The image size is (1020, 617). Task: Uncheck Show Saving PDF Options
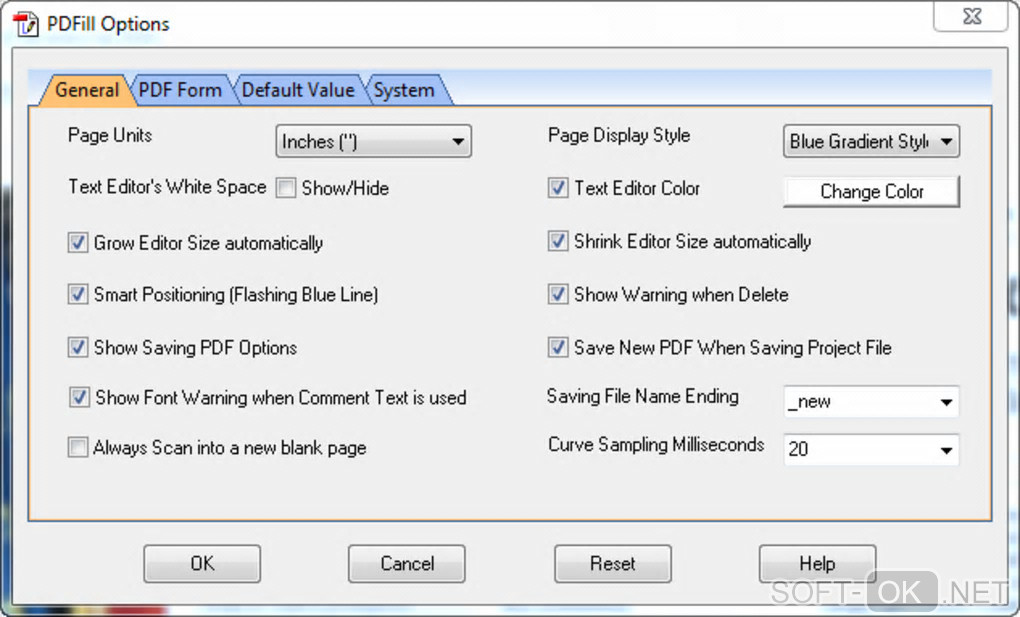coord(78,348)
